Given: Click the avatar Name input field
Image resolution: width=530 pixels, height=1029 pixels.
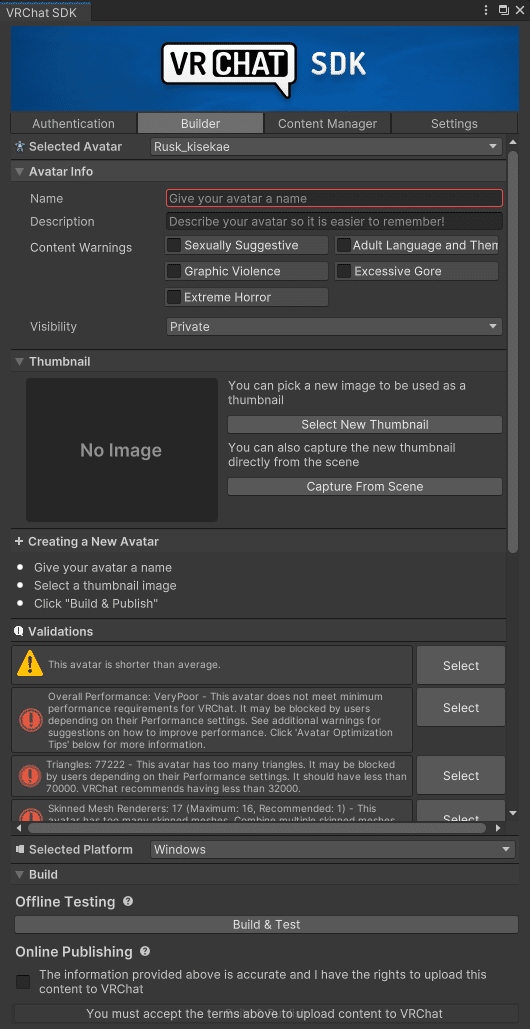Looking at the screenshot, I should (x=335, y=198).
